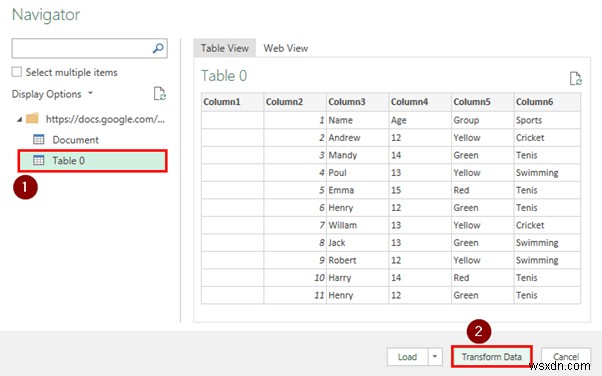Viewport: 602px width, 376px height.
Task: Click the Table 0 preview title
Action: [224, 76]
